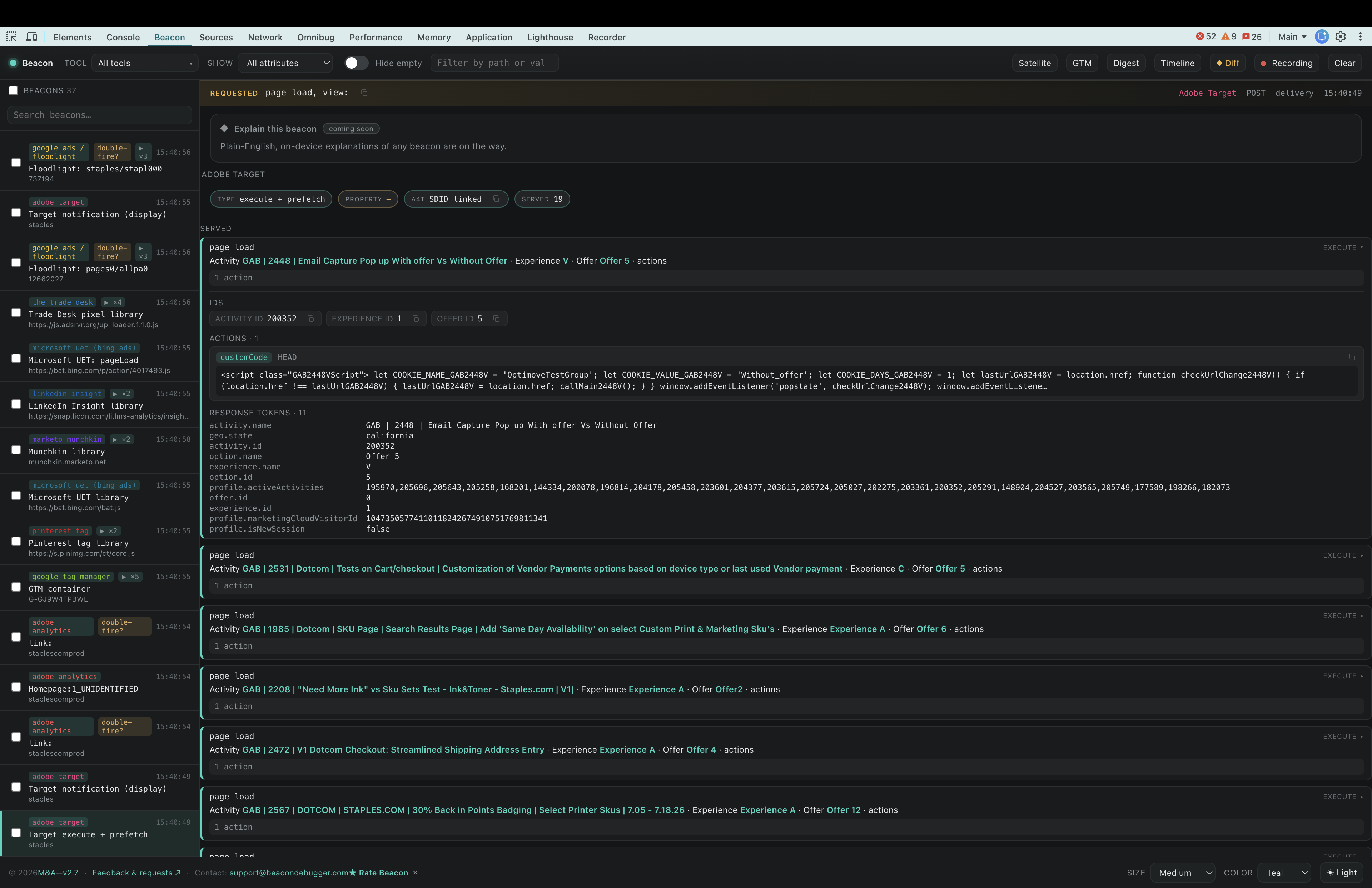Expand the x2 Pinterest tag group
The width and height of the screenshot is (1372, 888).
point(108,531)
